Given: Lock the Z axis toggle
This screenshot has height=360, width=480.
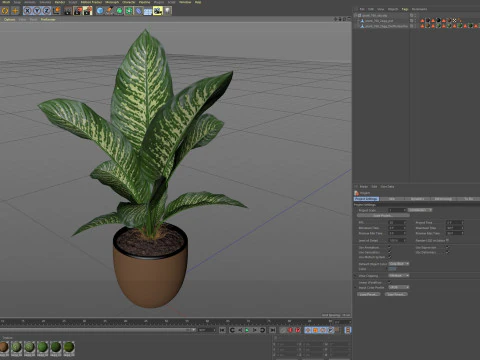Looking at the screenshot, I should [47, 11].
